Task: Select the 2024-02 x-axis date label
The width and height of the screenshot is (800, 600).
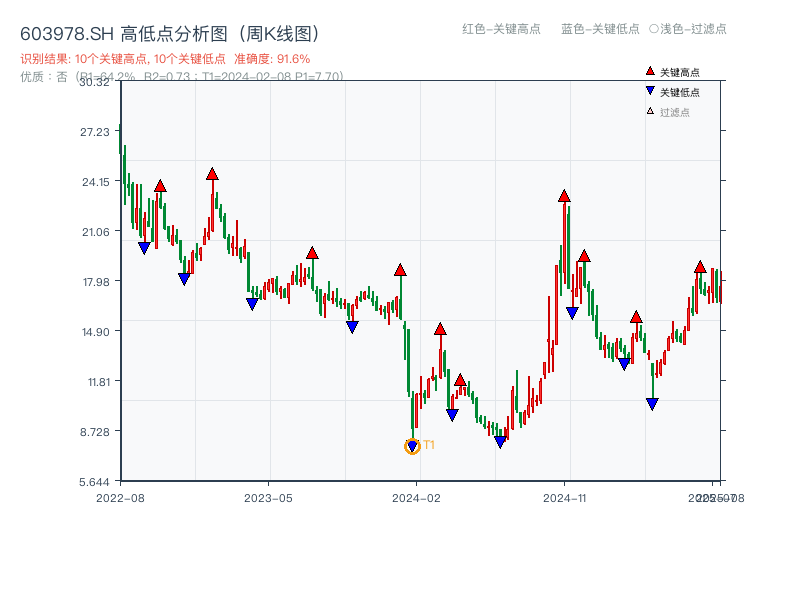Action: 417,497
